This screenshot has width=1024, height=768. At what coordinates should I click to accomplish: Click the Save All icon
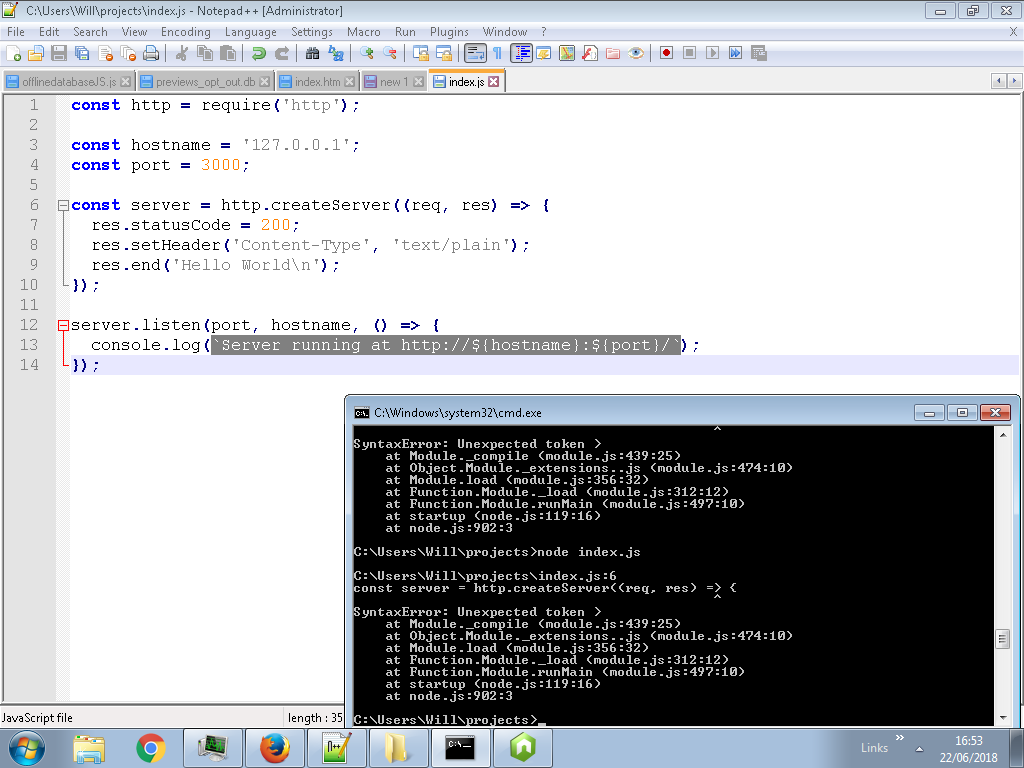(x=82, y=54)
